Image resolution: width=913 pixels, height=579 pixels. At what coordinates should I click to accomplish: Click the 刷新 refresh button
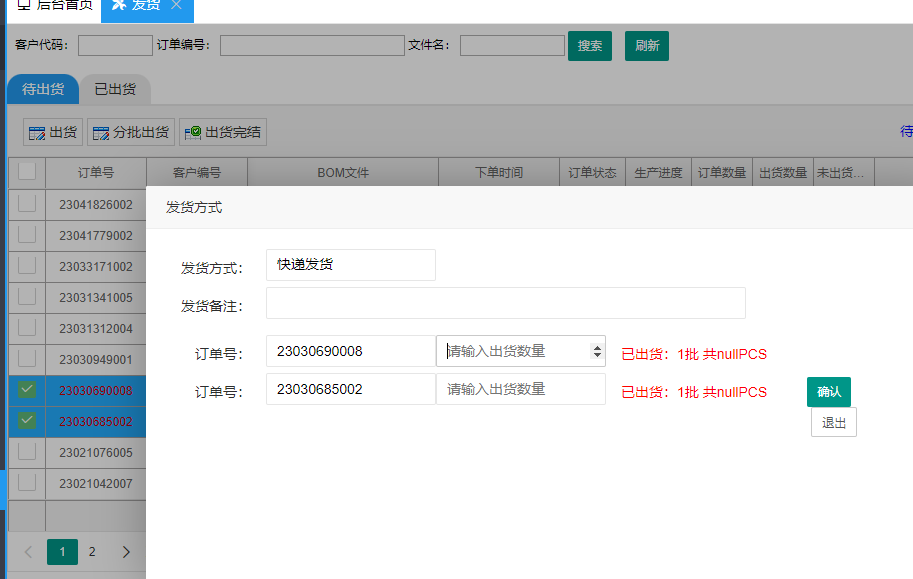pyautogui.click(x=647, y=46)
